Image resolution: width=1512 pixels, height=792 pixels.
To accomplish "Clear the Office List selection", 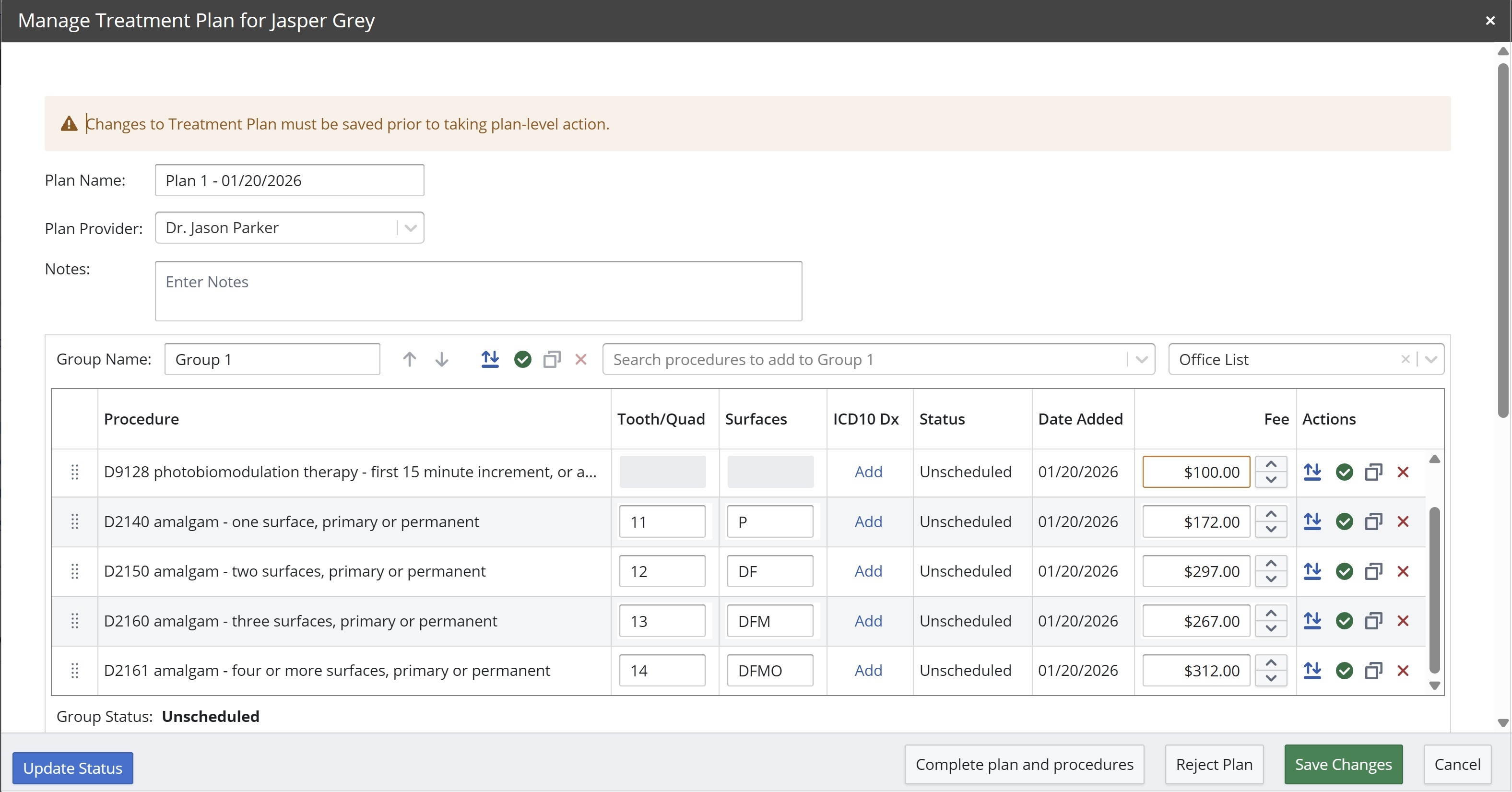I will [1405, 359].
